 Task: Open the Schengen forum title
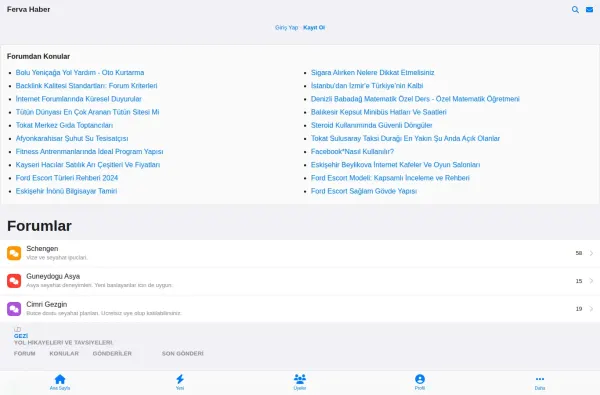(42, 249)
